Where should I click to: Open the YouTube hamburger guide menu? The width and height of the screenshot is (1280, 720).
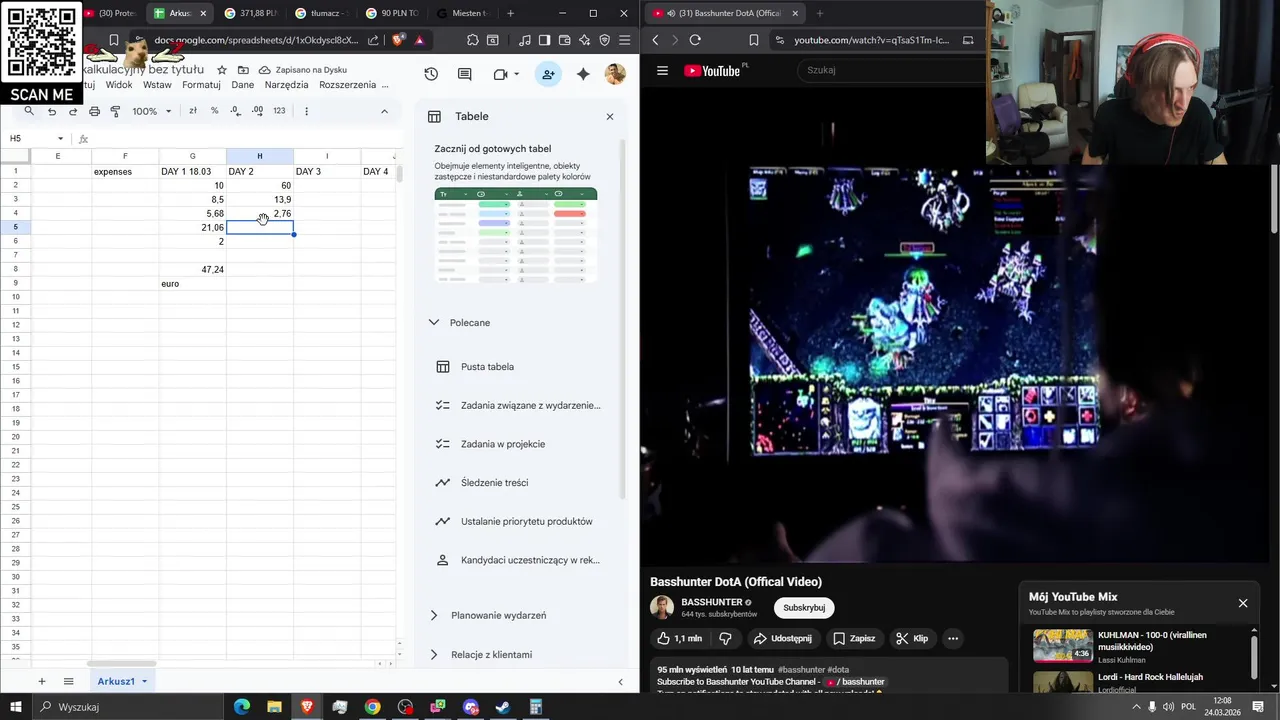pyautogui.click(x=662, y=70)
